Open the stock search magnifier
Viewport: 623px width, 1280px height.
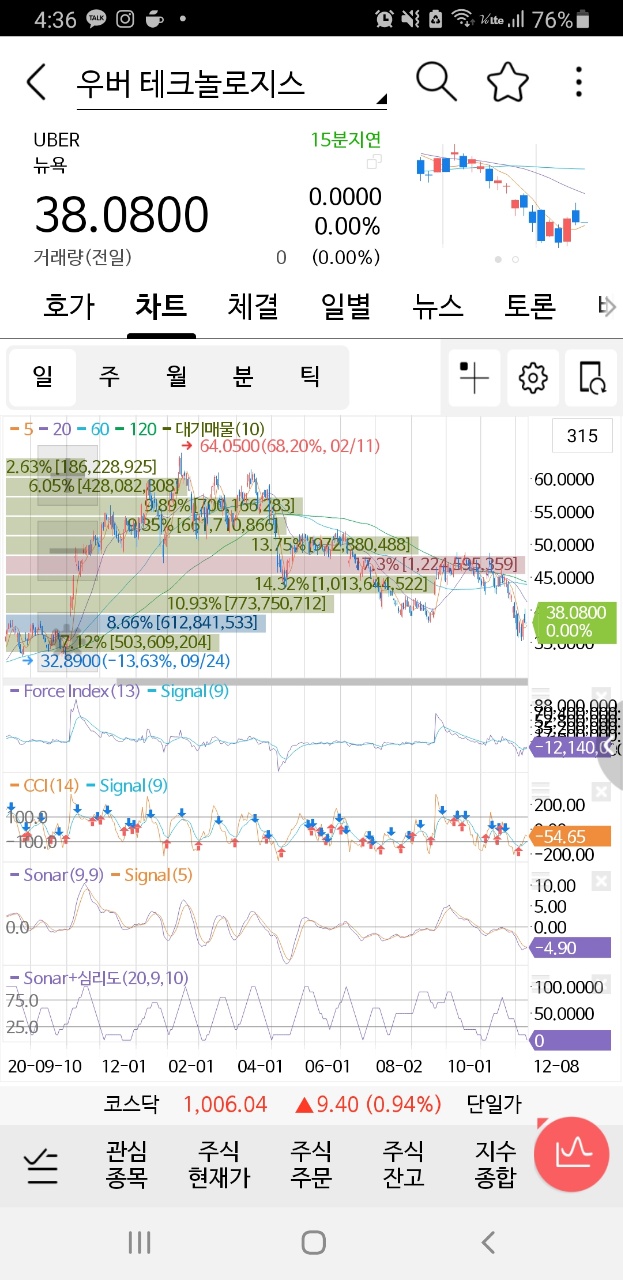click(436, 81)
